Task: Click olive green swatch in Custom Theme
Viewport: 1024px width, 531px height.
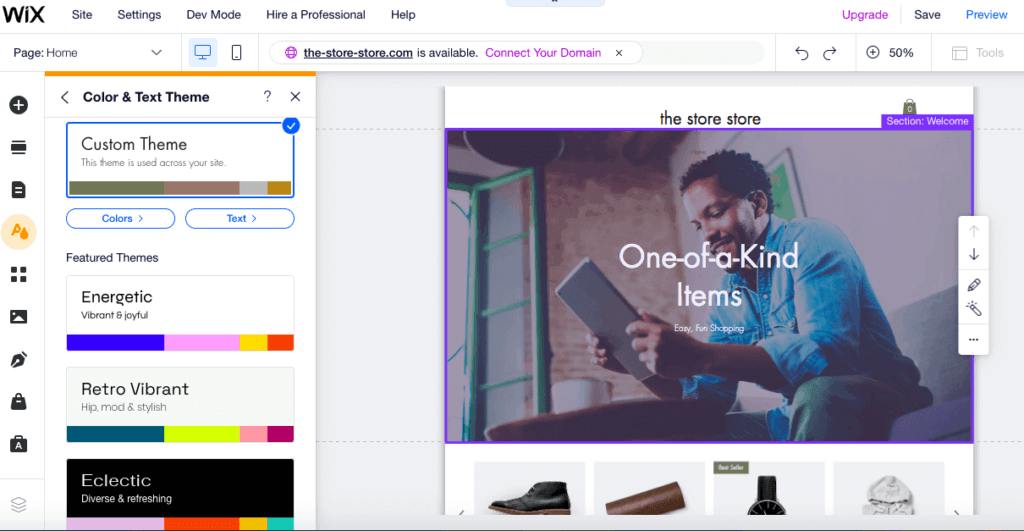Action: click(x=116, y=188)
